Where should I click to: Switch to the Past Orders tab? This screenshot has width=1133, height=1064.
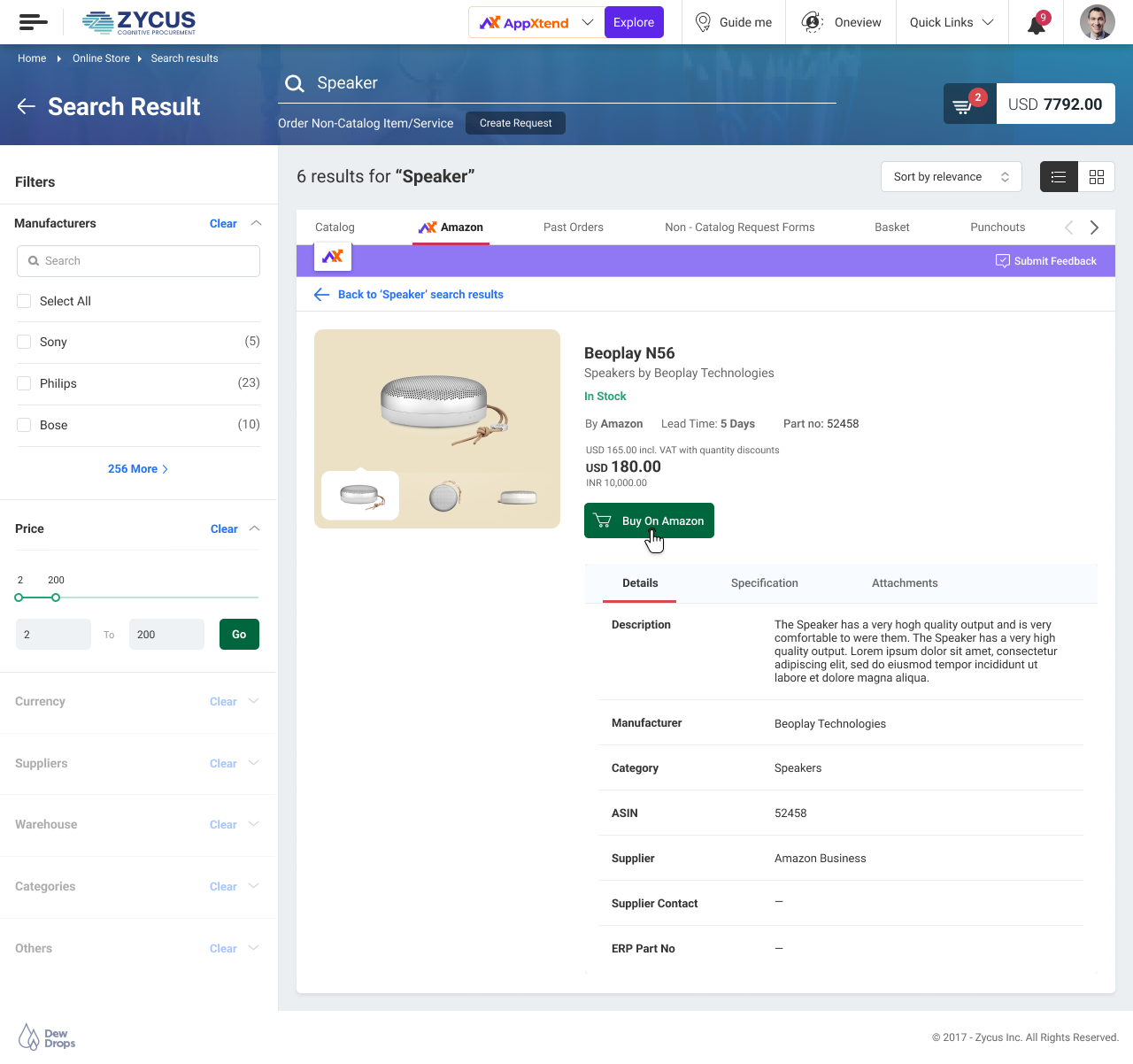coord(573,227)
